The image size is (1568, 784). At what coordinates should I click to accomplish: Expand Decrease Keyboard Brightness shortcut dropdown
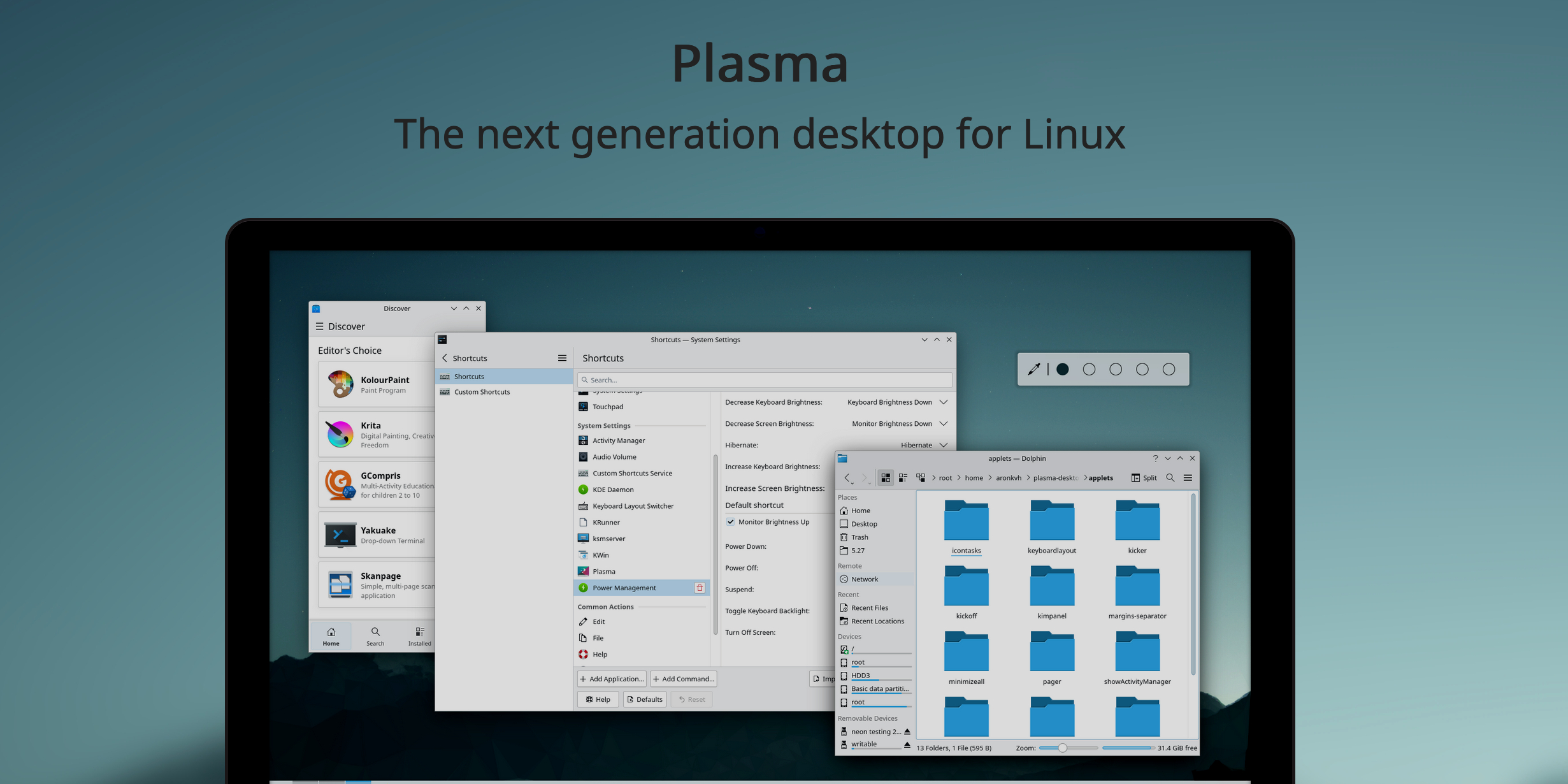coord(944,402)
